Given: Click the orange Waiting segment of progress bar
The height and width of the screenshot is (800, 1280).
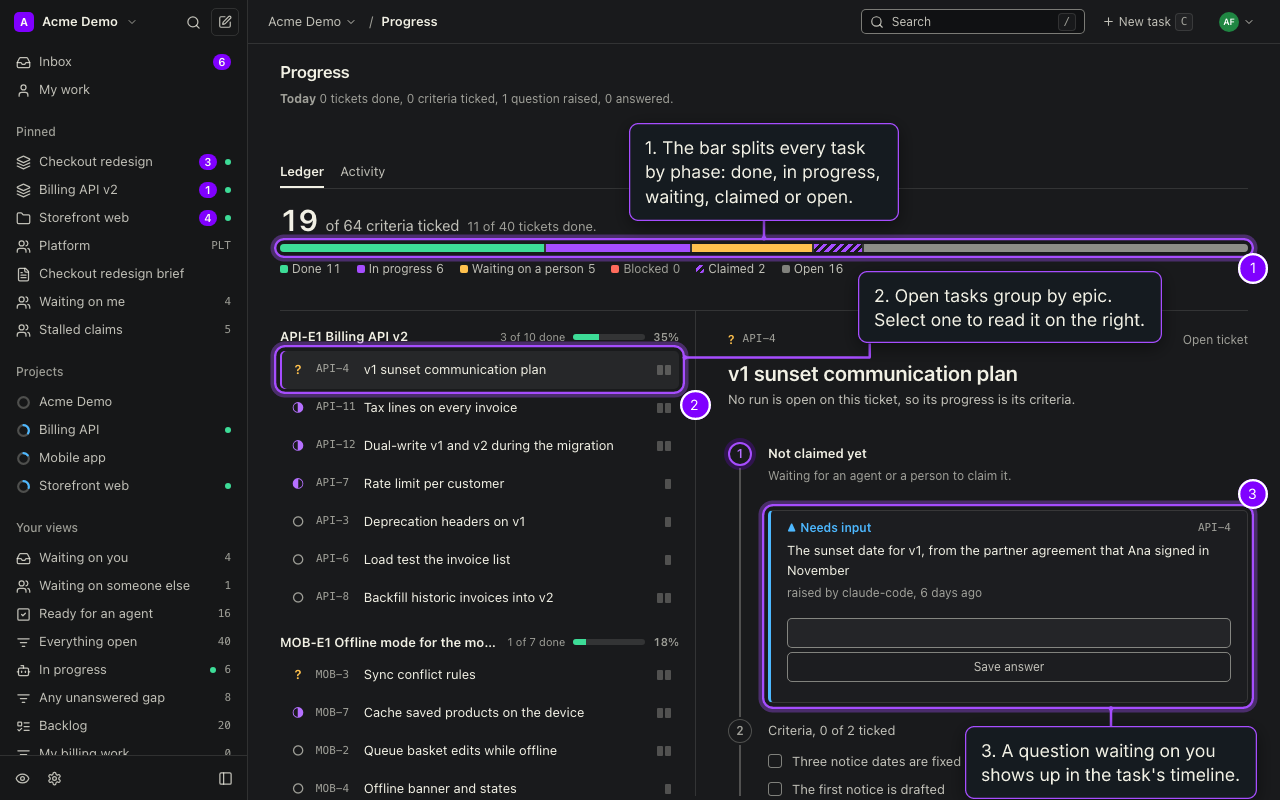Looking at the screenshot, I should [752, 248].
